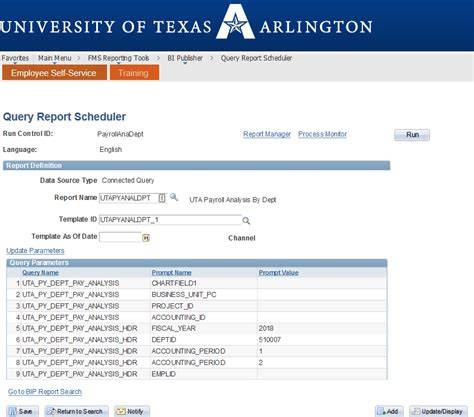Click the Query Parameters section header
Screen dimensions: 474x417
pos(197,263)
